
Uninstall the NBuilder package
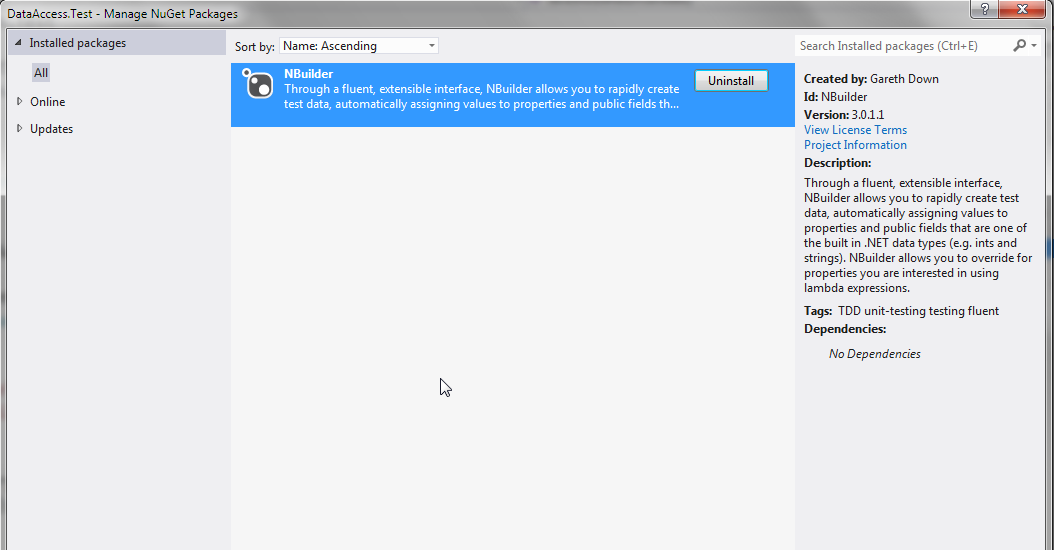[x=731, y=81]
